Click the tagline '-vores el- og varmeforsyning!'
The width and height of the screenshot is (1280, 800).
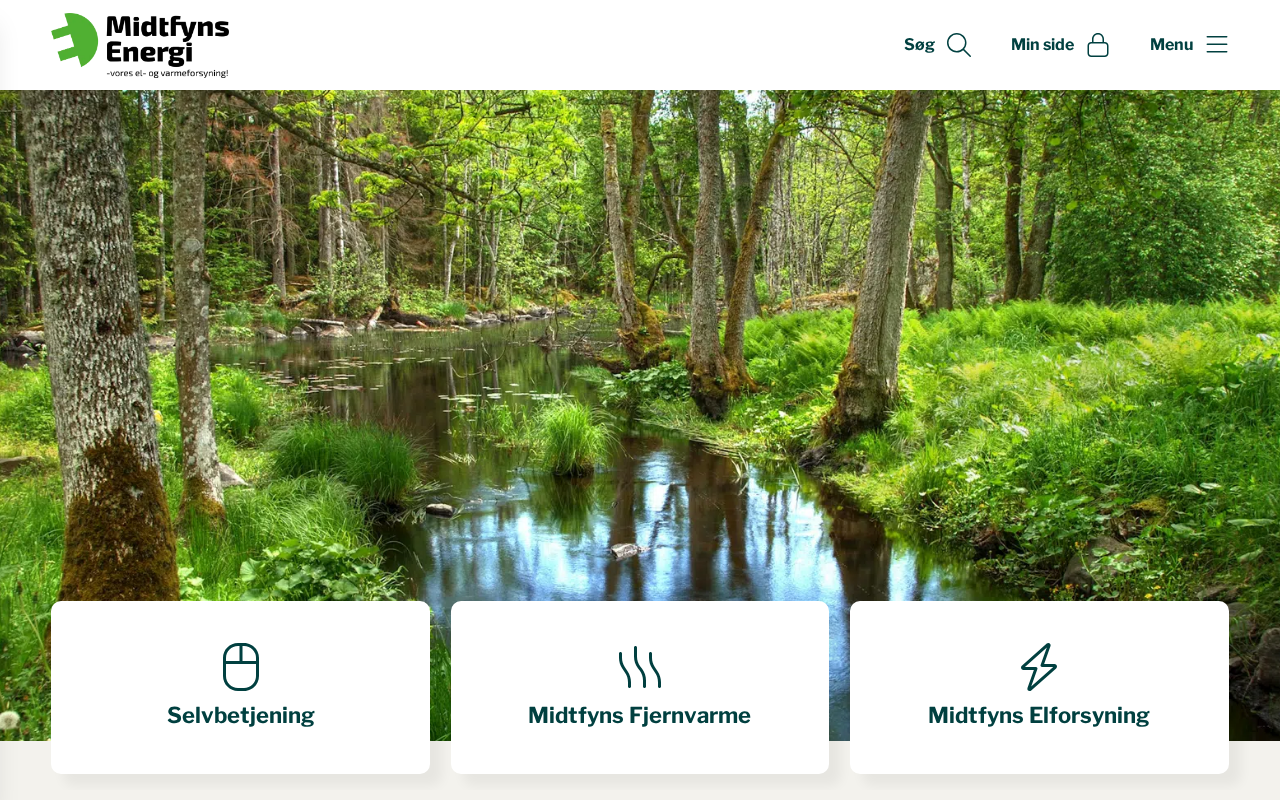click(x=167, y=73)
